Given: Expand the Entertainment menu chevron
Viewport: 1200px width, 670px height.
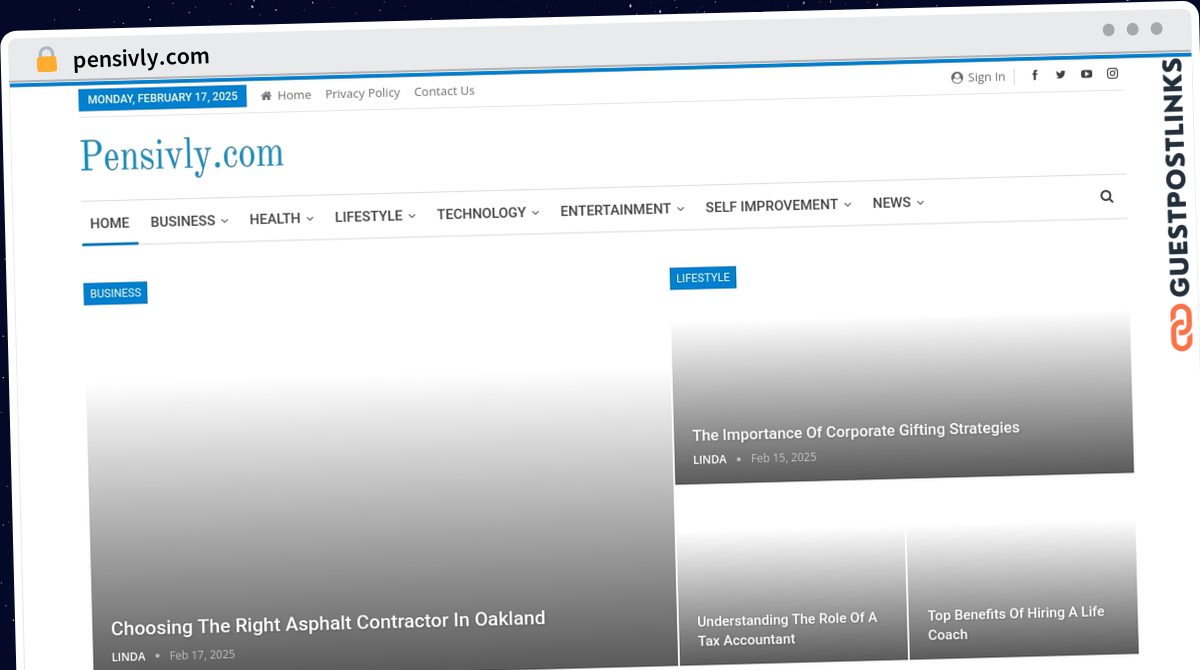Looking at the screenshot, I should click(680, 209).
